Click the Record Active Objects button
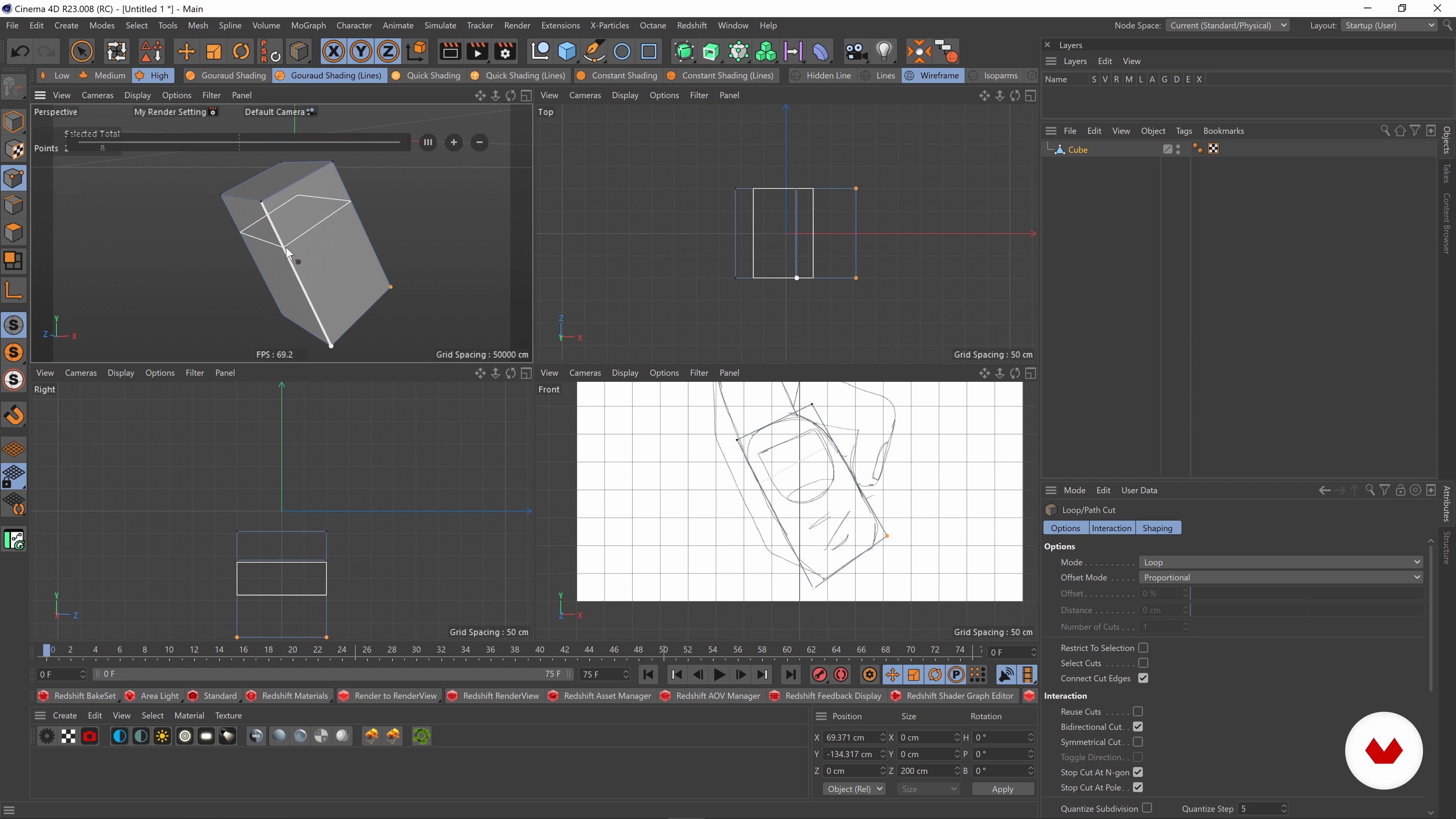1456x819 pixels. click(819, 674)
